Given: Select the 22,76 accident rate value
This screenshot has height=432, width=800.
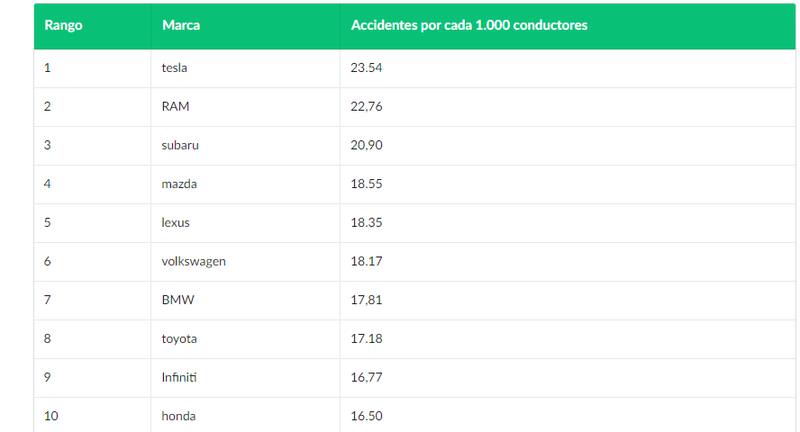Looking at the screenshot, I should 368,107.
